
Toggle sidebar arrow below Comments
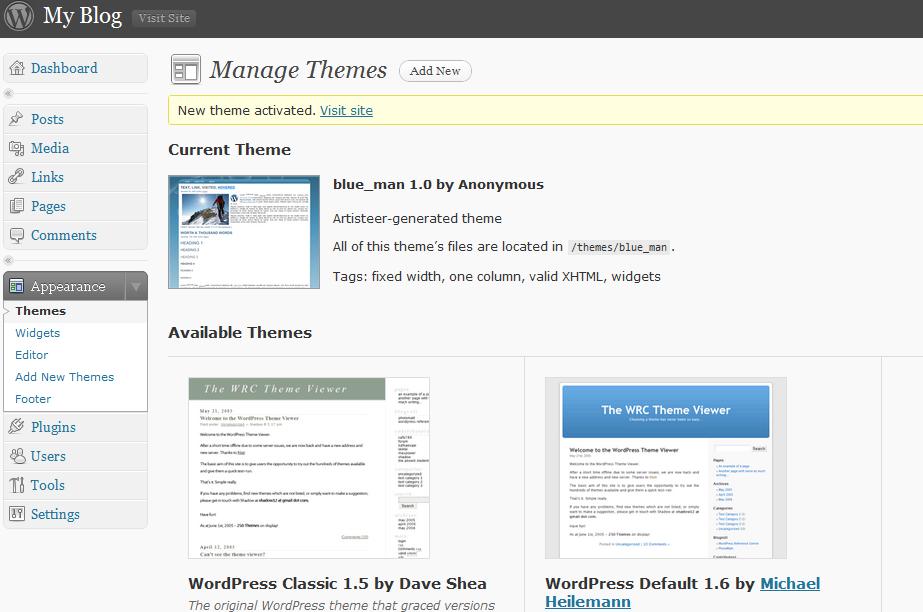[9, 260]
